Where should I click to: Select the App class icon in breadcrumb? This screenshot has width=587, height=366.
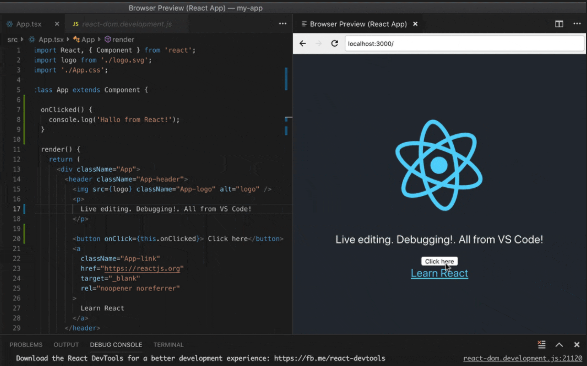tap(76, 39)
